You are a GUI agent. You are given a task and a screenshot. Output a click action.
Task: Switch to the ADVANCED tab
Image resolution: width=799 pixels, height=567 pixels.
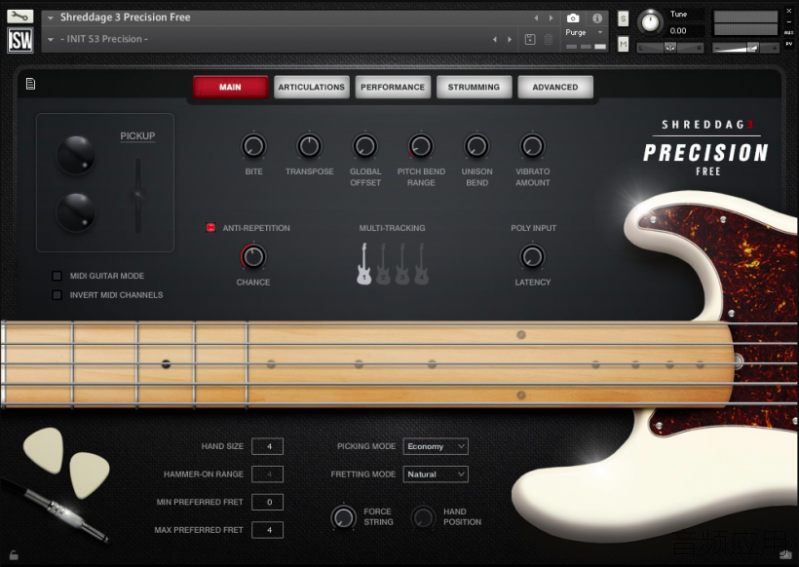tap(555, 87)
